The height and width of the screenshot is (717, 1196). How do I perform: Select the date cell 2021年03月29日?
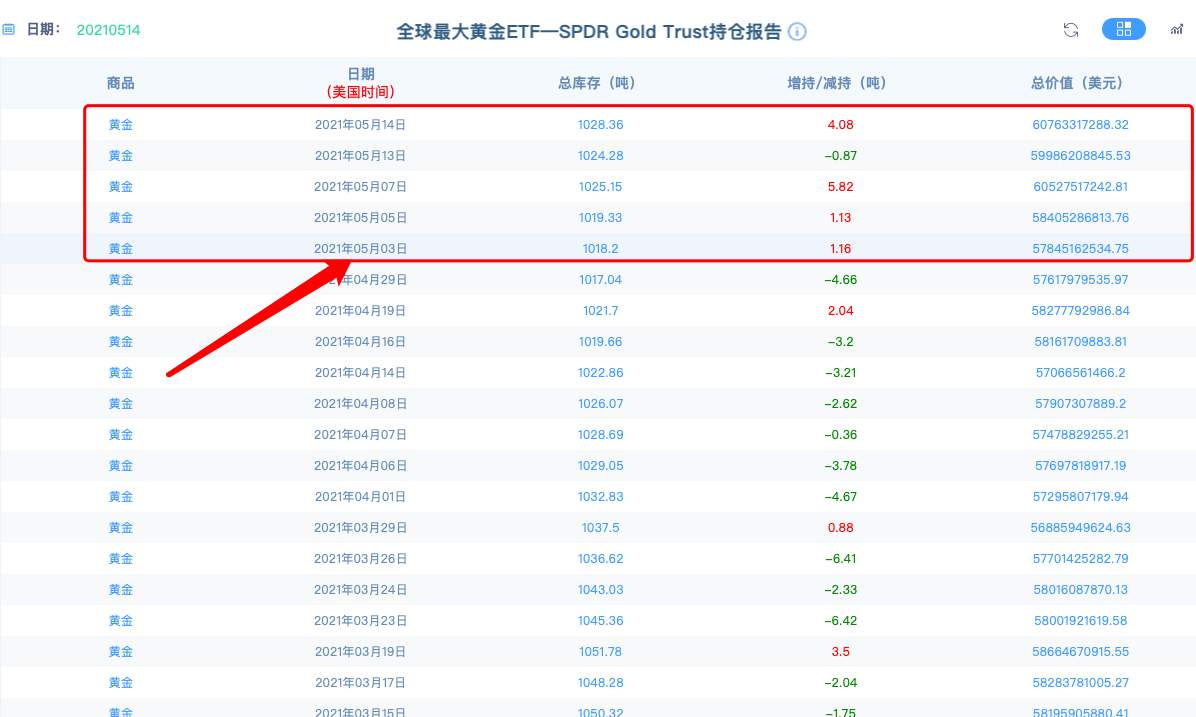tap(360, 528)
